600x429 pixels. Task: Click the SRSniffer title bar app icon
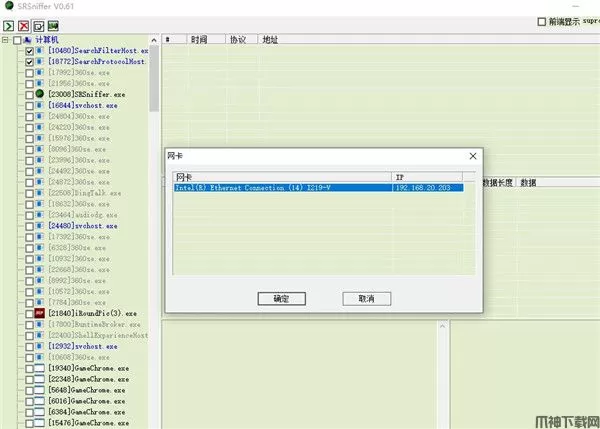(x=8, y=7)
